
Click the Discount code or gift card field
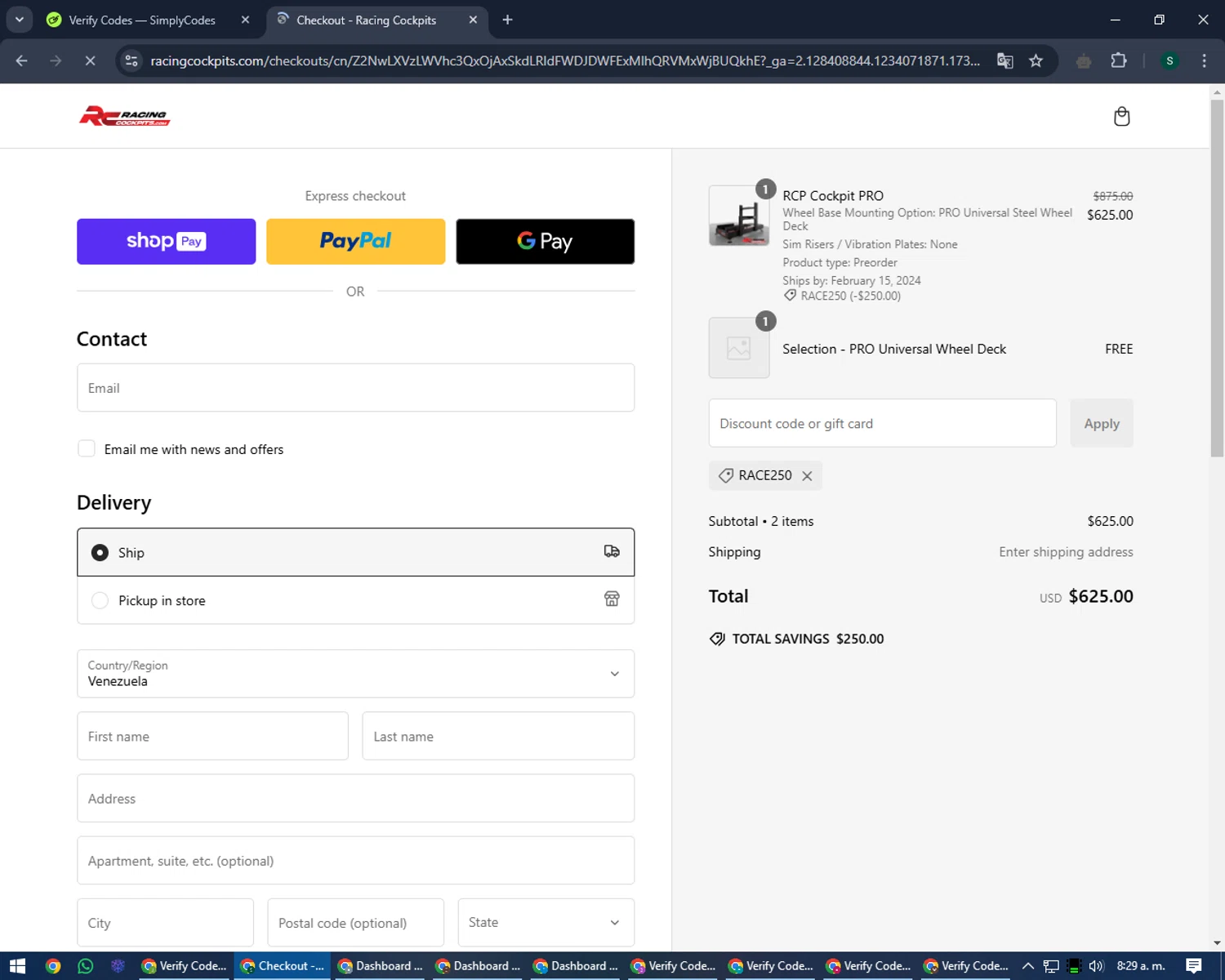(882, 423)
